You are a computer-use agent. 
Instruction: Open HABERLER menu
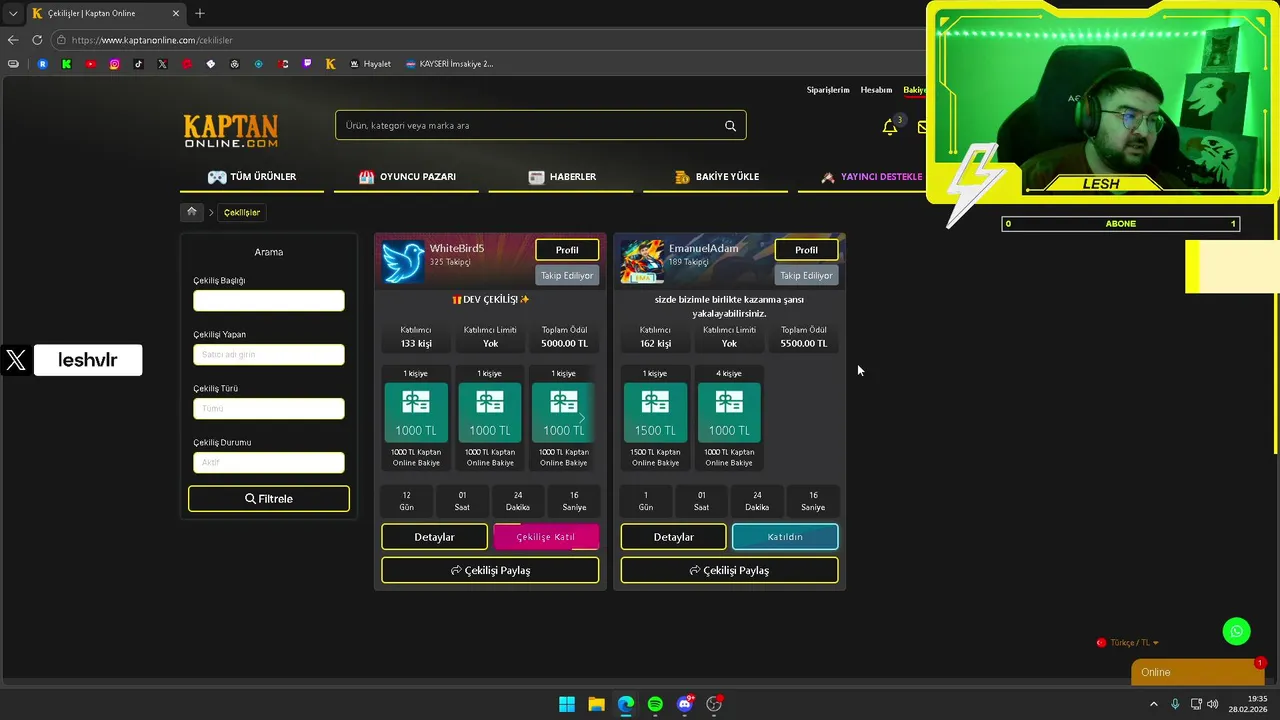562,177
